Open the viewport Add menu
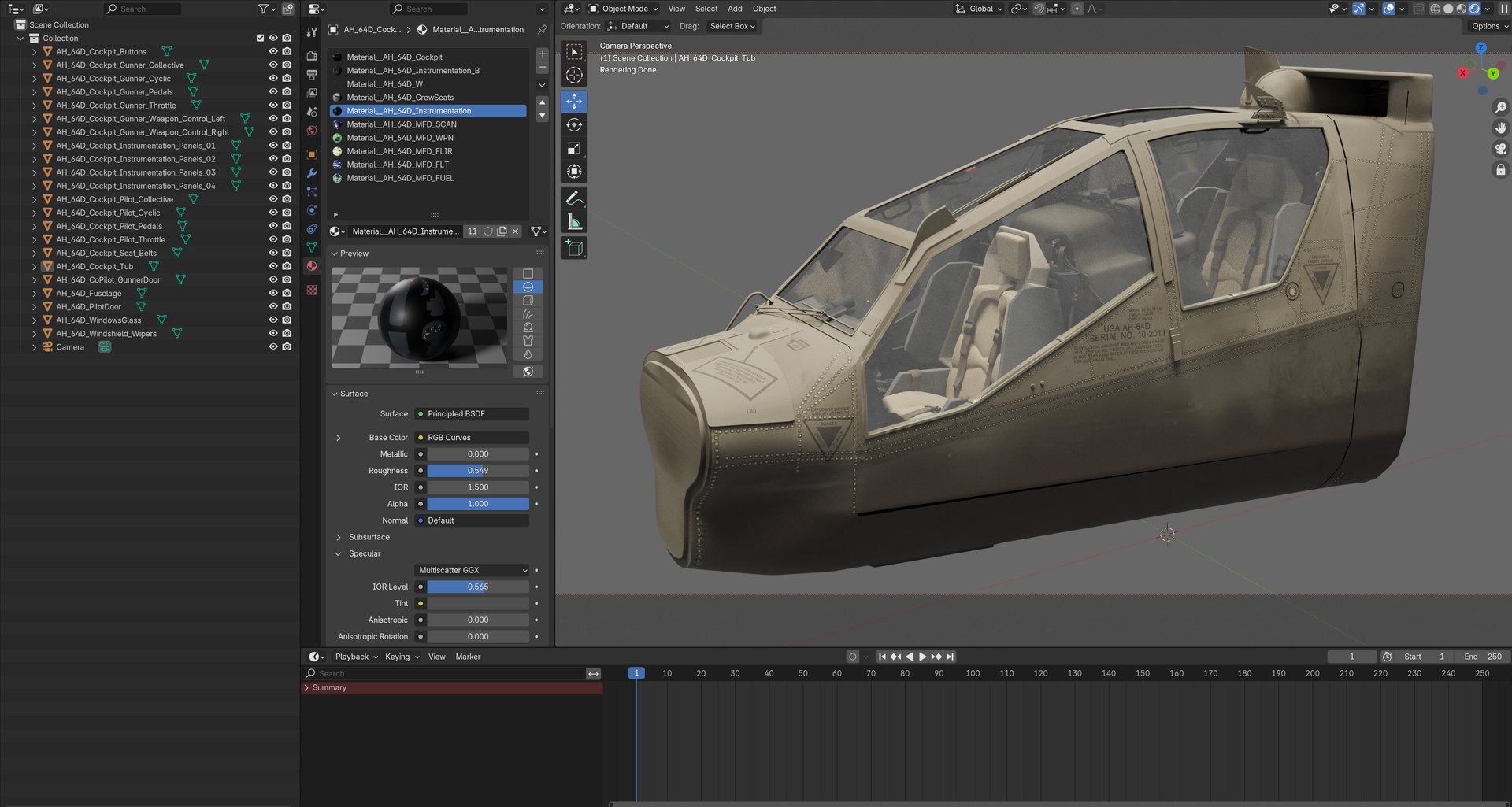This screenshot has height=807, width=1512. click(735, 9)
